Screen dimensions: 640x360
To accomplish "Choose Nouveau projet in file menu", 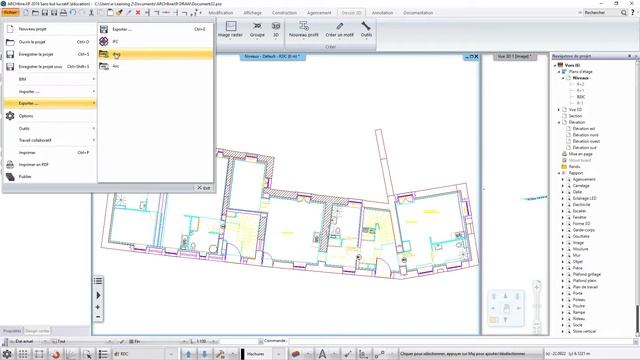I will [x=51, y=29].
